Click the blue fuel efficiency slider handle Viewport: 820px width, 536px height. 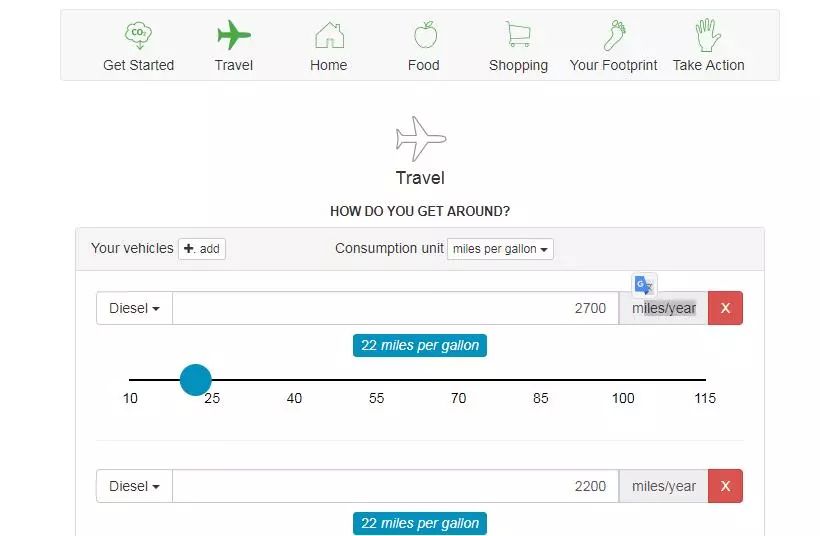point(196,380)
